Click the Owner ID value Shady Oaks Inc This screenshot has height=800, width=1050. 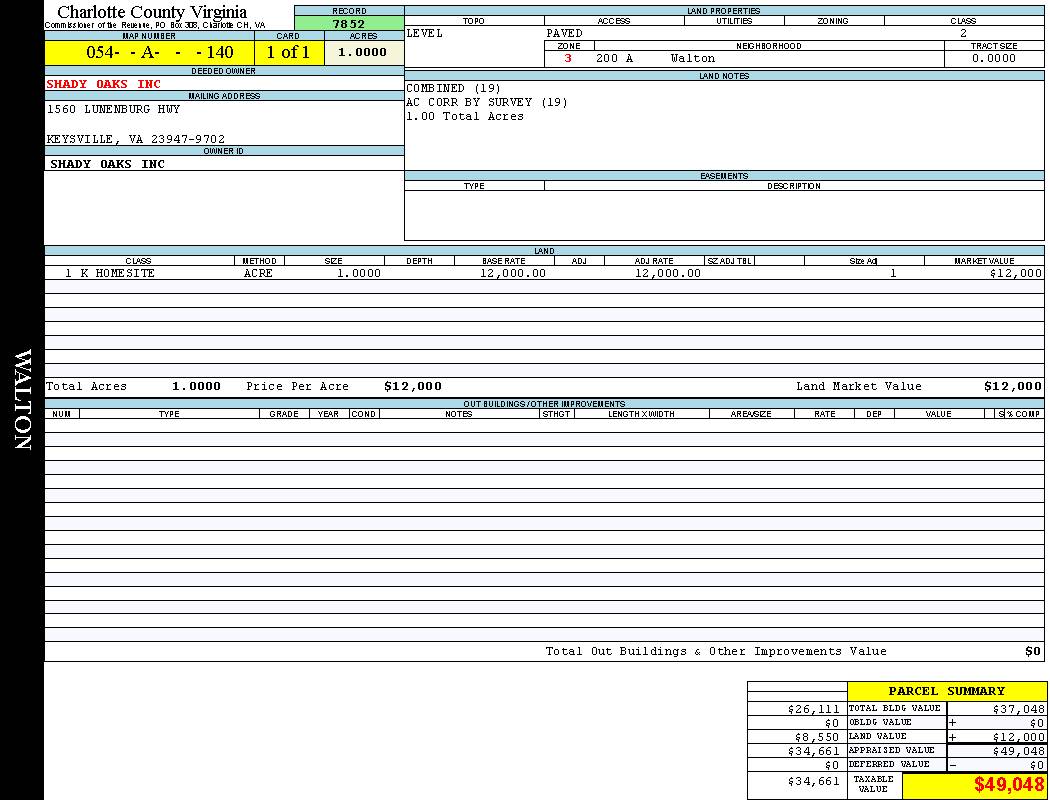[x=108, y=164]
